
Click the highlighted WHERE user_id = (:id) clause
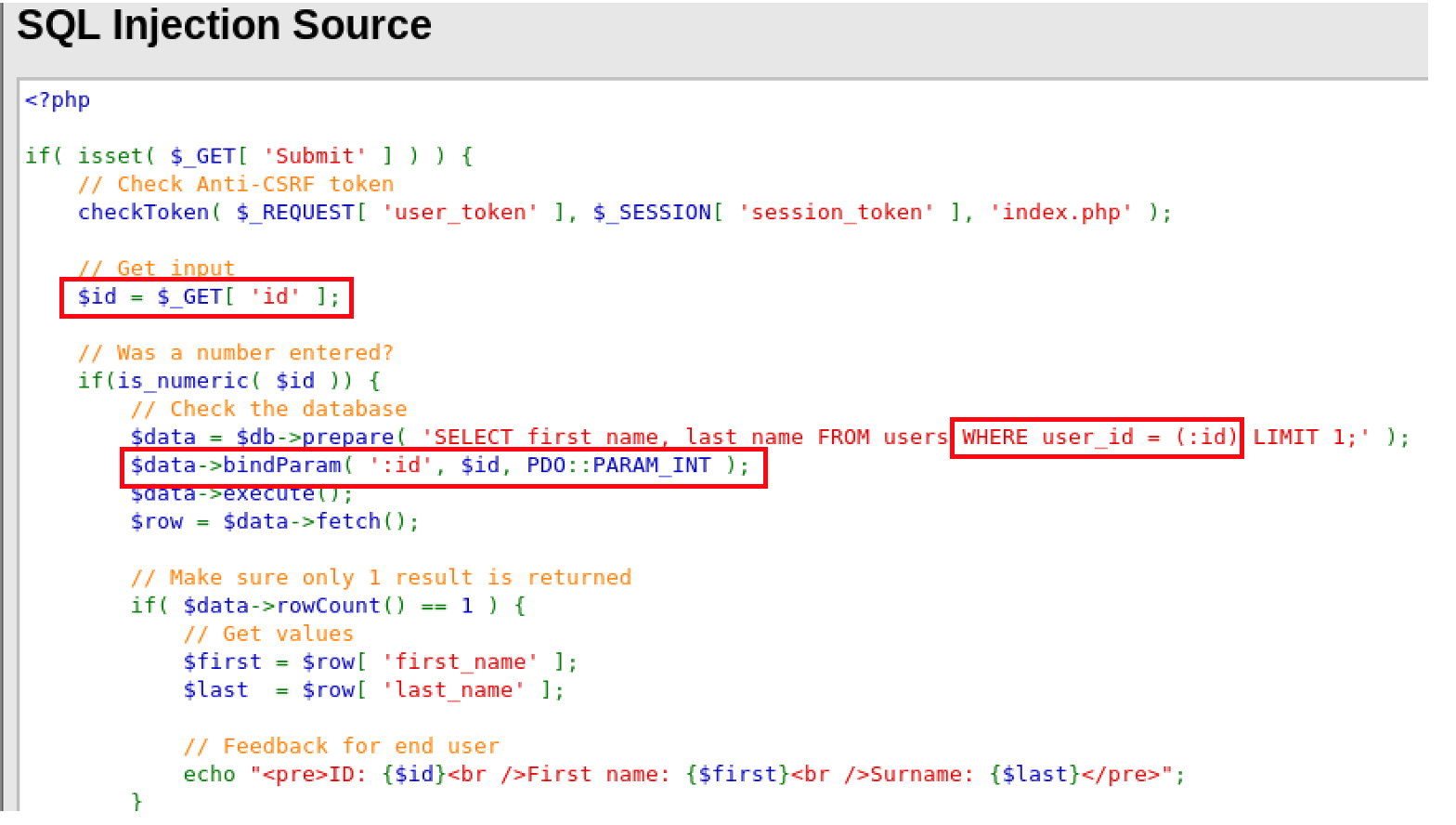(1097, 438)
